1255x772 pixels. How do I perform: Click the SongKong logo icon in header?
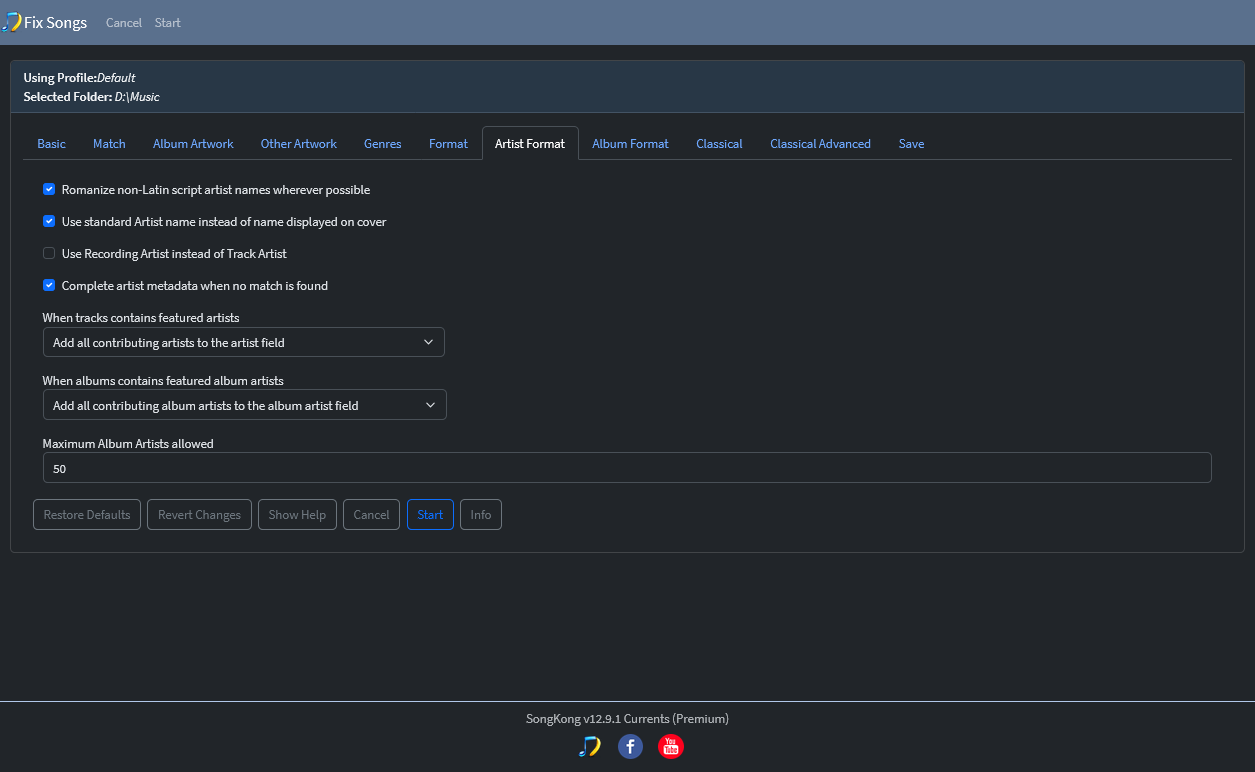coord(12,22)
